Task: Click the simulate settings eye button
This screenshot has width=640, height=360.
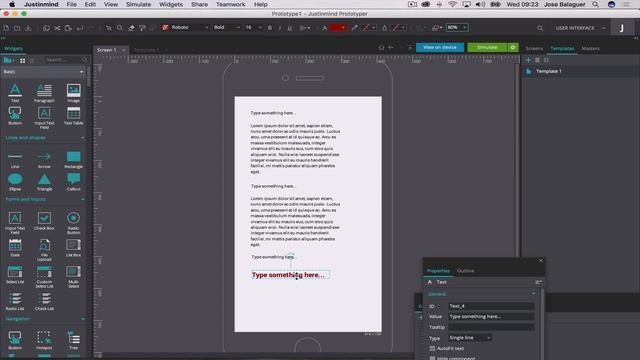Action: (513, 47)
